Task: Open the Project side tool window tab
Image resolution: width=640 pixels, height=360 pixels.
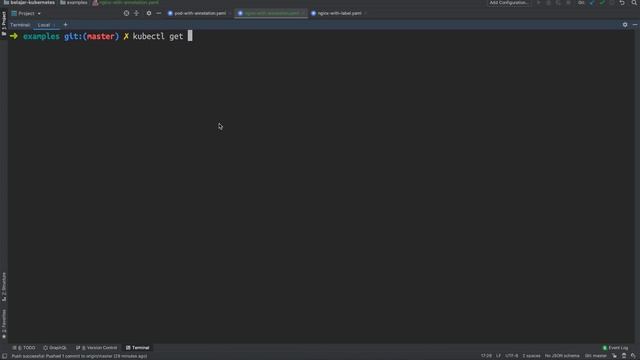Action: [4, 23]
